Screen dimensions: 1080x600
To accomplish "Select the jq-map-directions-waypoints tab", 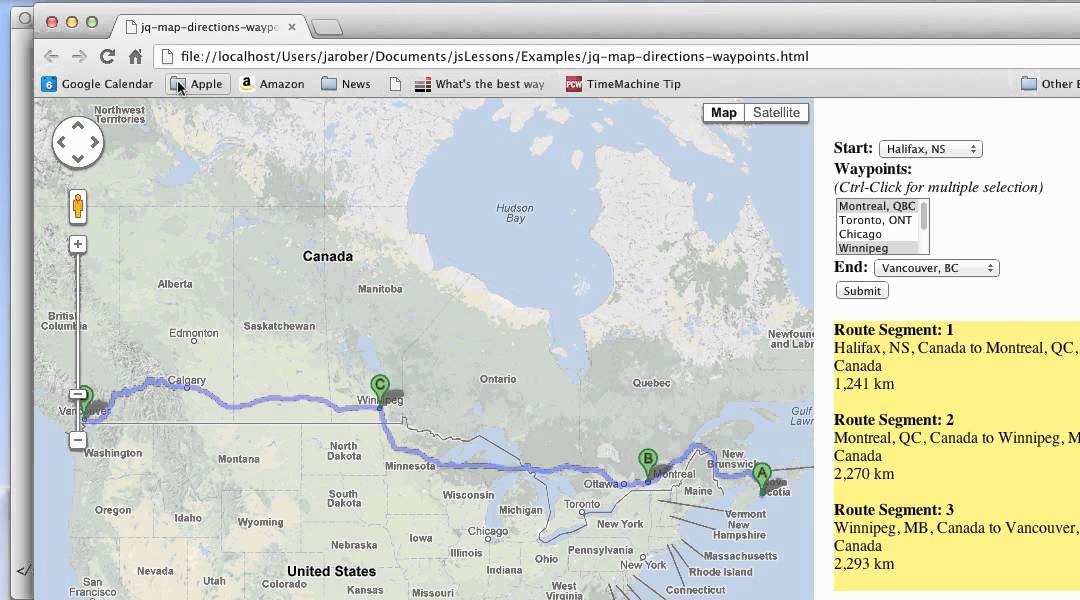I will coord(209,27).
